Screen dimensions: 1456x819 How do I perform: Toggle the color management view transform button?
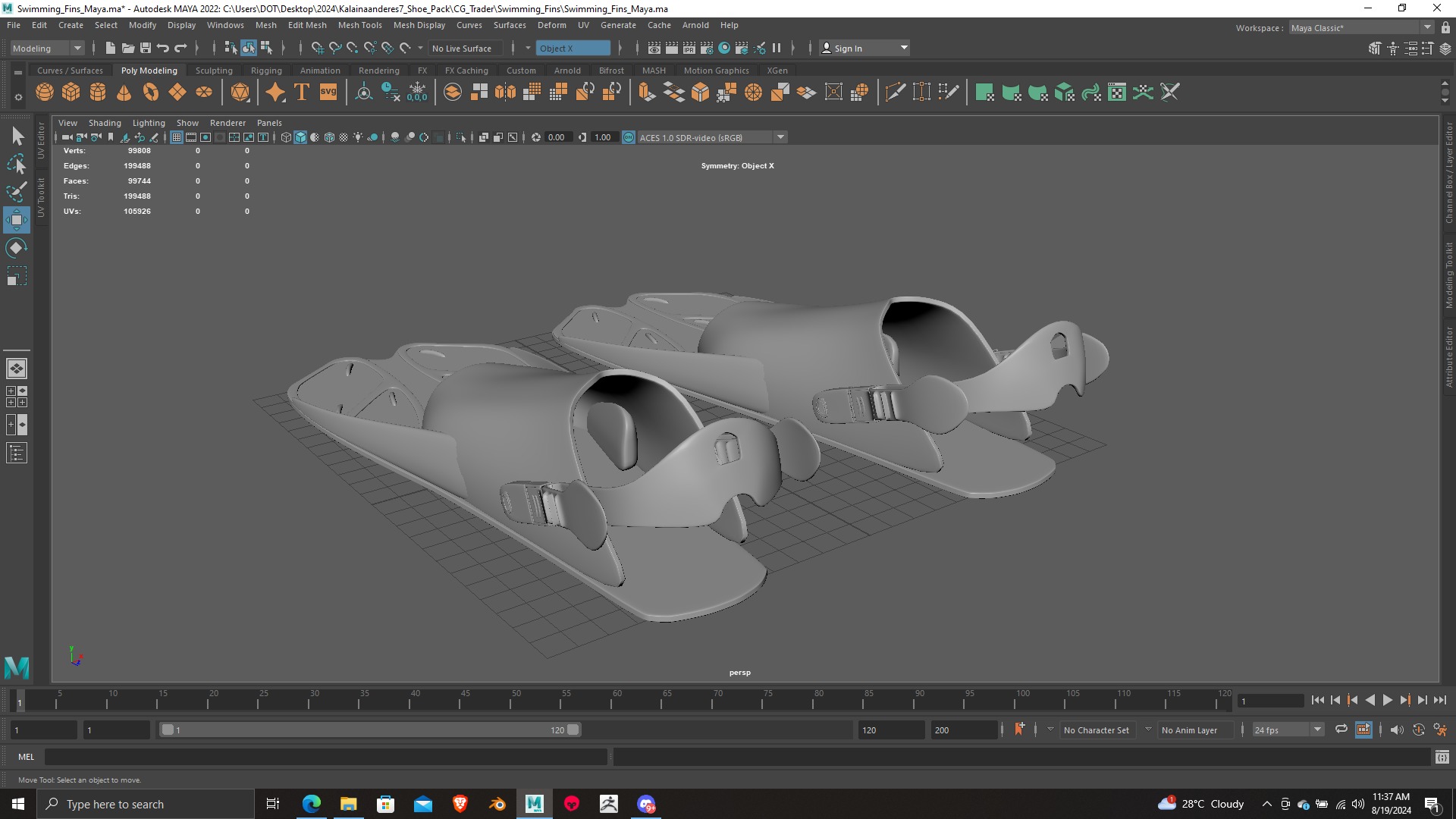tap(629, 137)
